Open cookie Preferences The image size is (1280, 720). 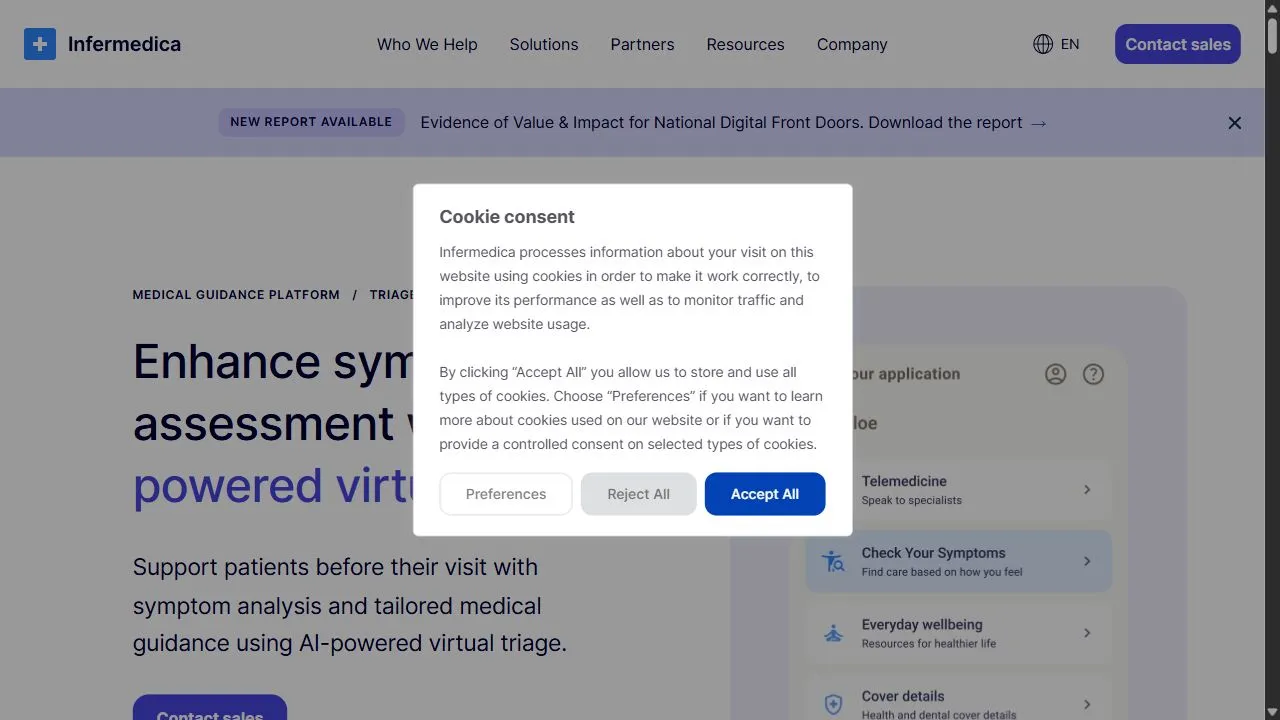tap(506, 494)
